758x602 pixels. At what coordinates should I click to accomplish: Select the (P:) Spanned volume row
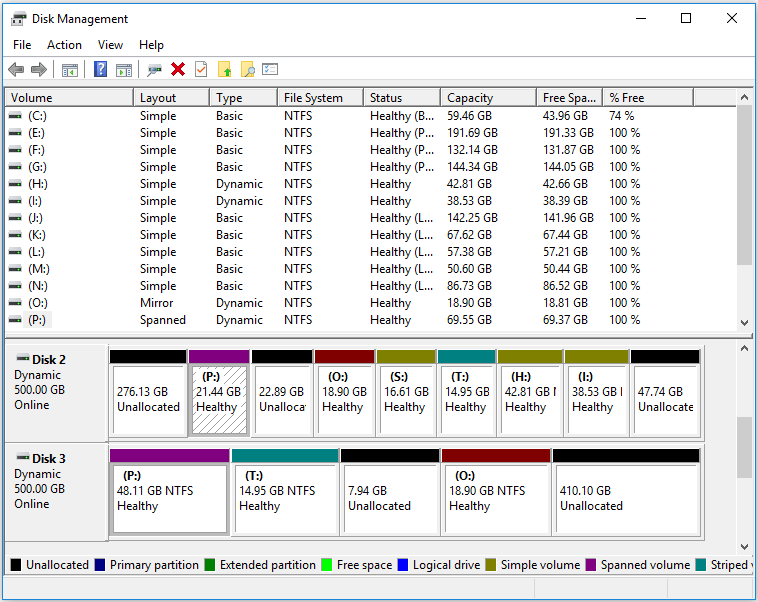tap(371, 320)
